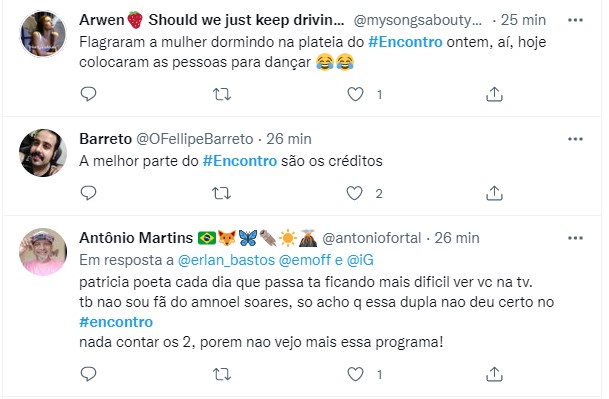Share Arwen's tweet via share icon
The height and width of the screenshot is (399, 609).
pos(494,94)
